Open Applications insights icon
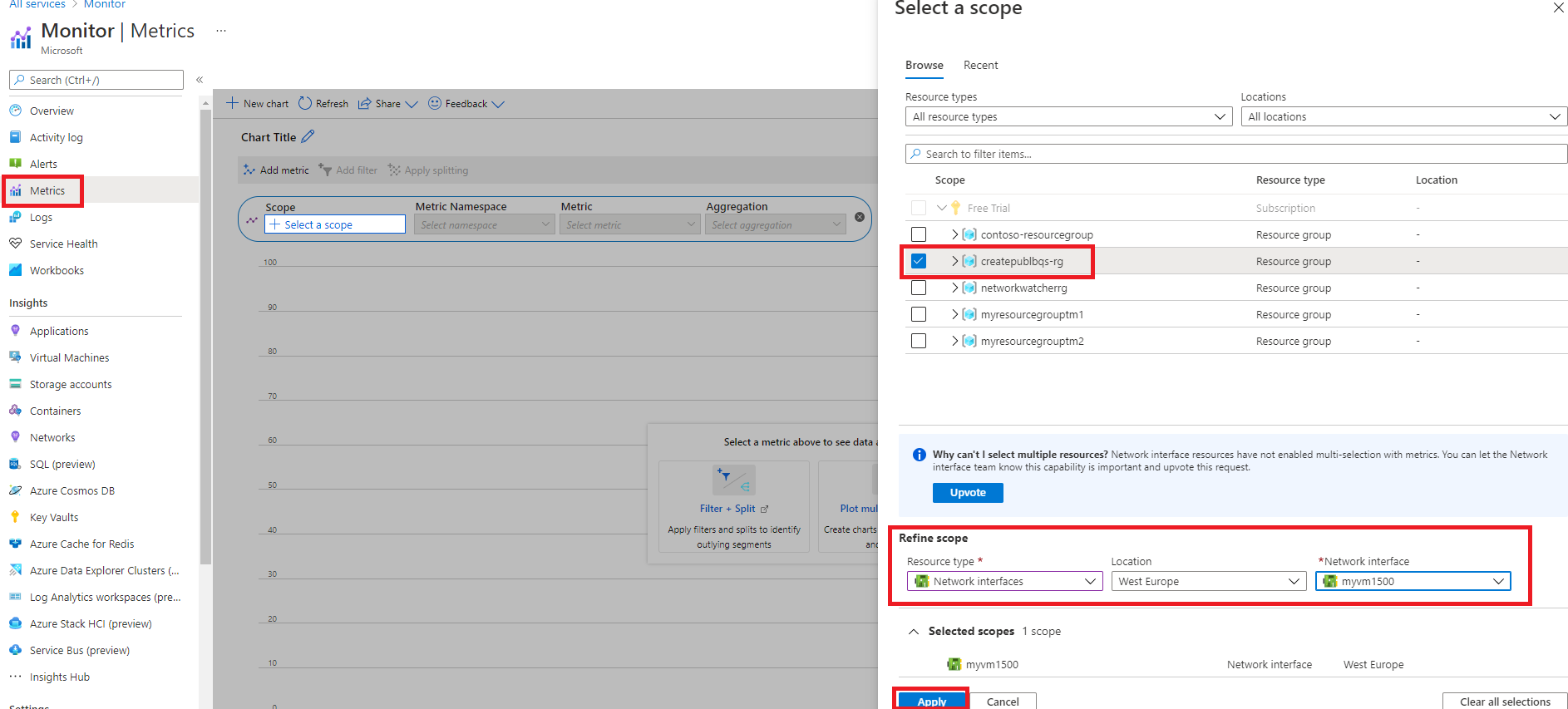Viewport: 1568px width, 709px height. tap(15, 331)
